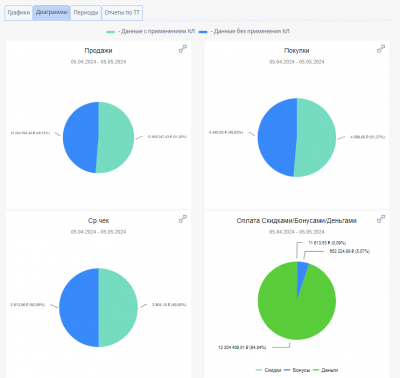The image size is (400, 378).
Task: Click the Продажи chart title
Action: tap(98, 51)
